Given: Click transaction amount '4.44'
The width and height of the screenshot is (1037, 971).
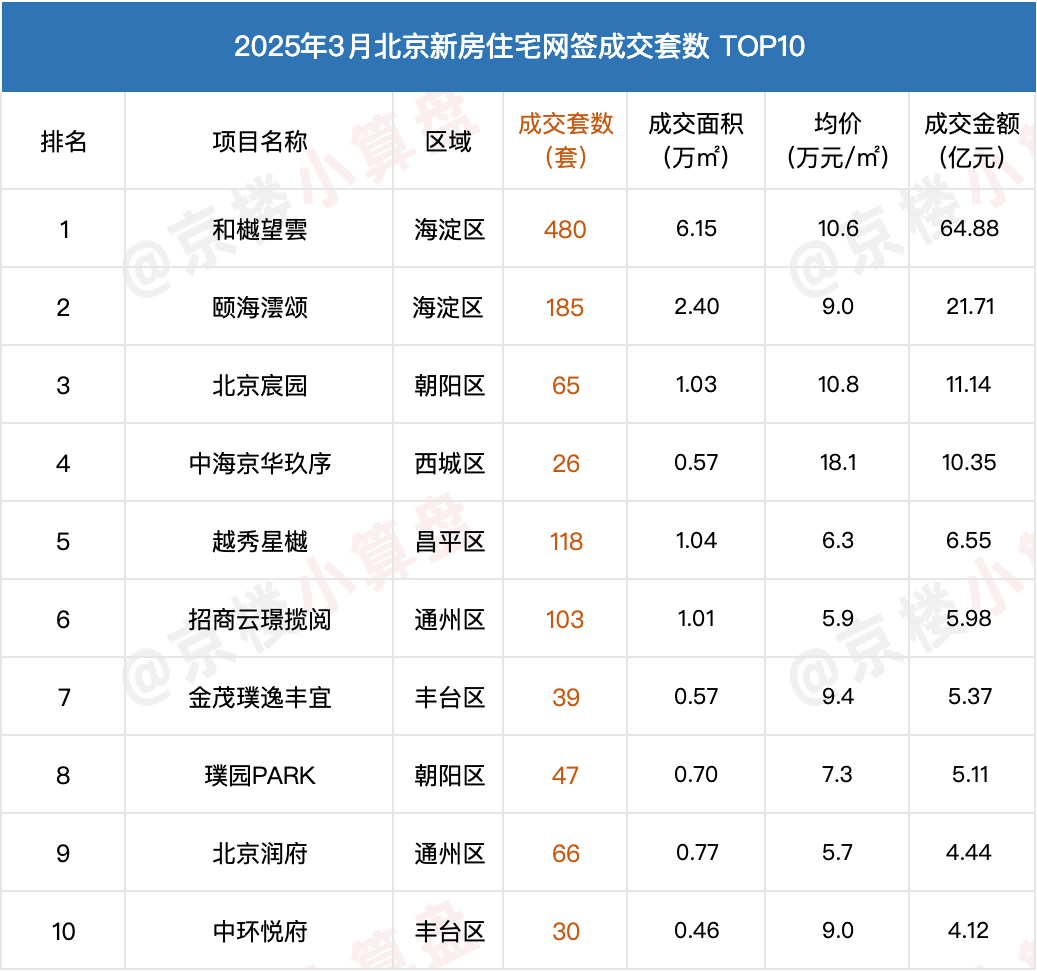Looking at the screenshot, I should pos(969,853).
